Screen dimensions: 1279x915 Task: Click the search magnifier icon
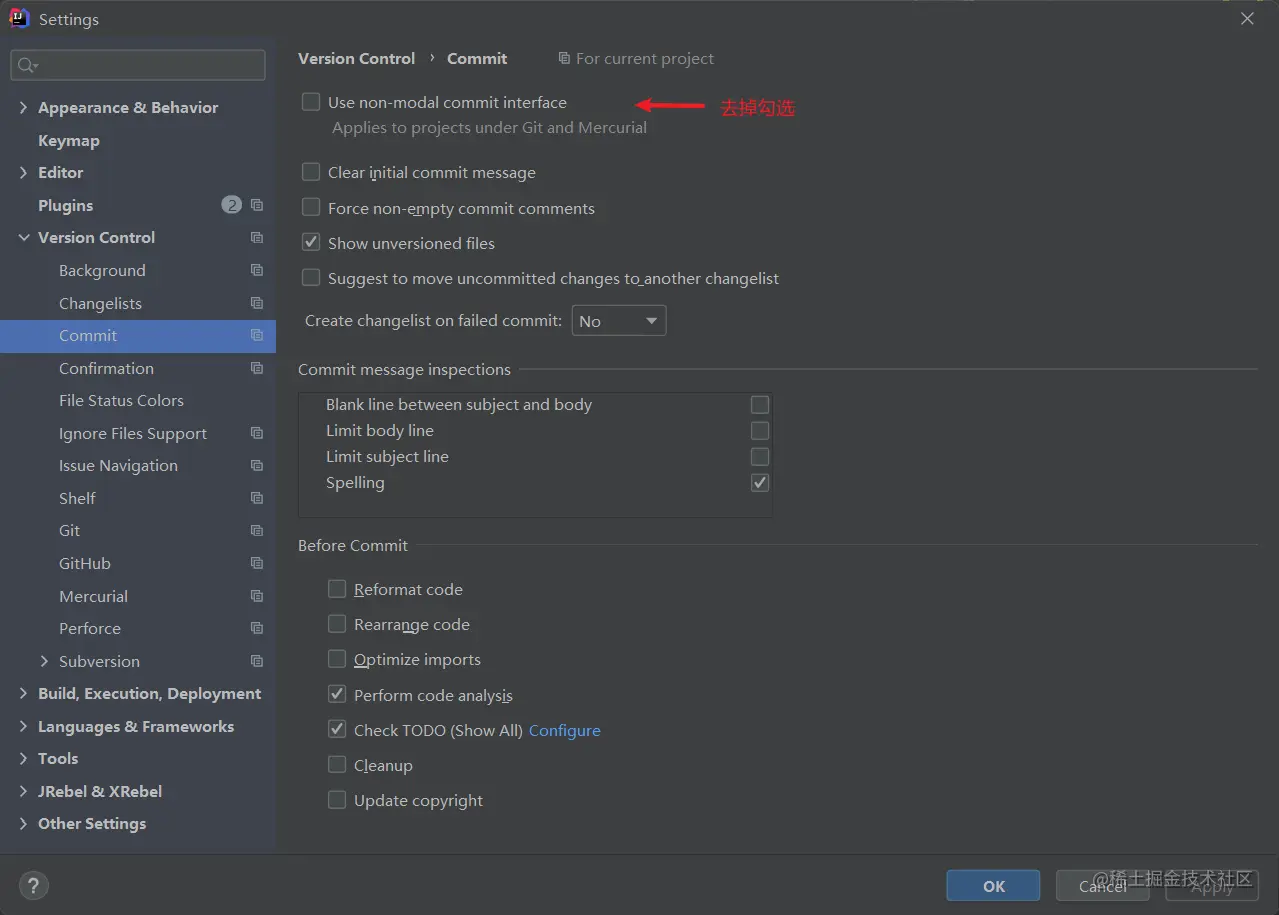click(x=26, y=65)
